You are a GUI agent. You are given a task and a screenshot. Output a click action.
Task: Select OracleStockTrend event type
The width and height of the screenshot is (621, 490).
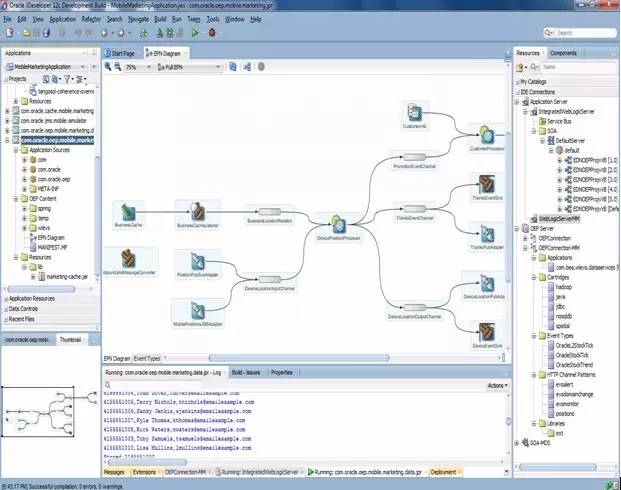(570, 365)
